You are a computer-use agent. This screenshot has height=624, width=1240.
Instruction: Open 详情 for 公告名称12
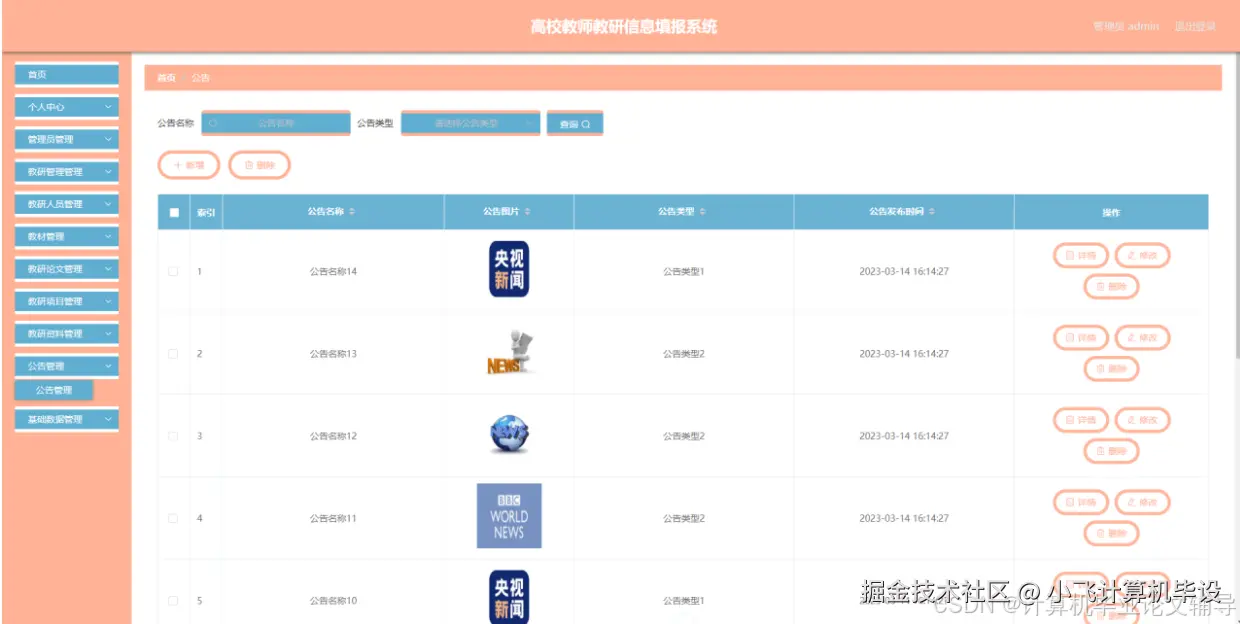[x=1081, y=420]
